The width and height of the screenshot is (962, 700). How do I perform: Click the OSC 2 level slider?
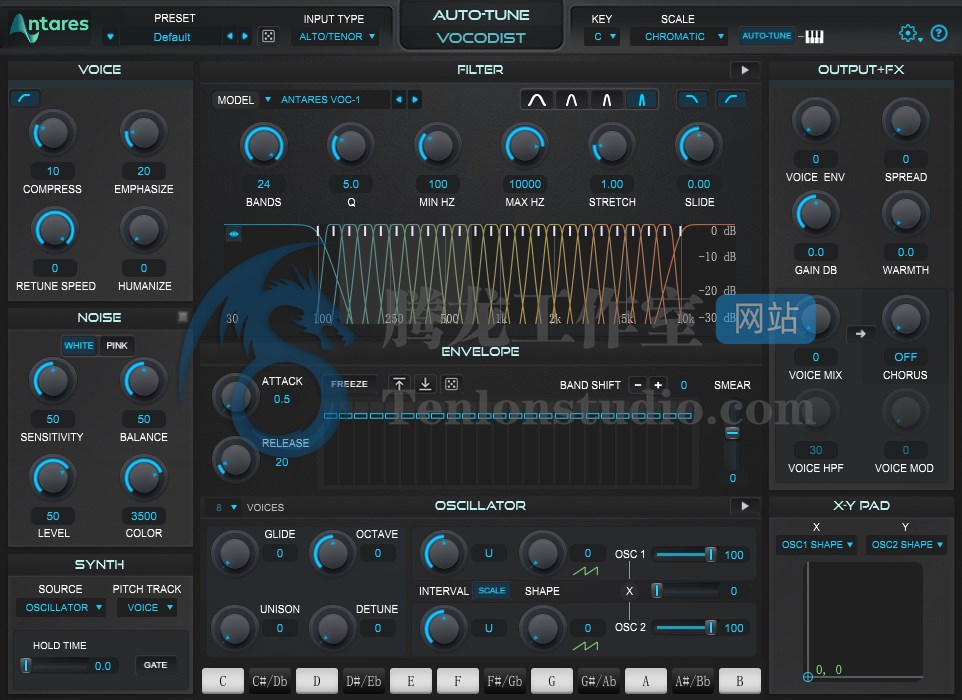pyautogui.click(x=685, y=628)
